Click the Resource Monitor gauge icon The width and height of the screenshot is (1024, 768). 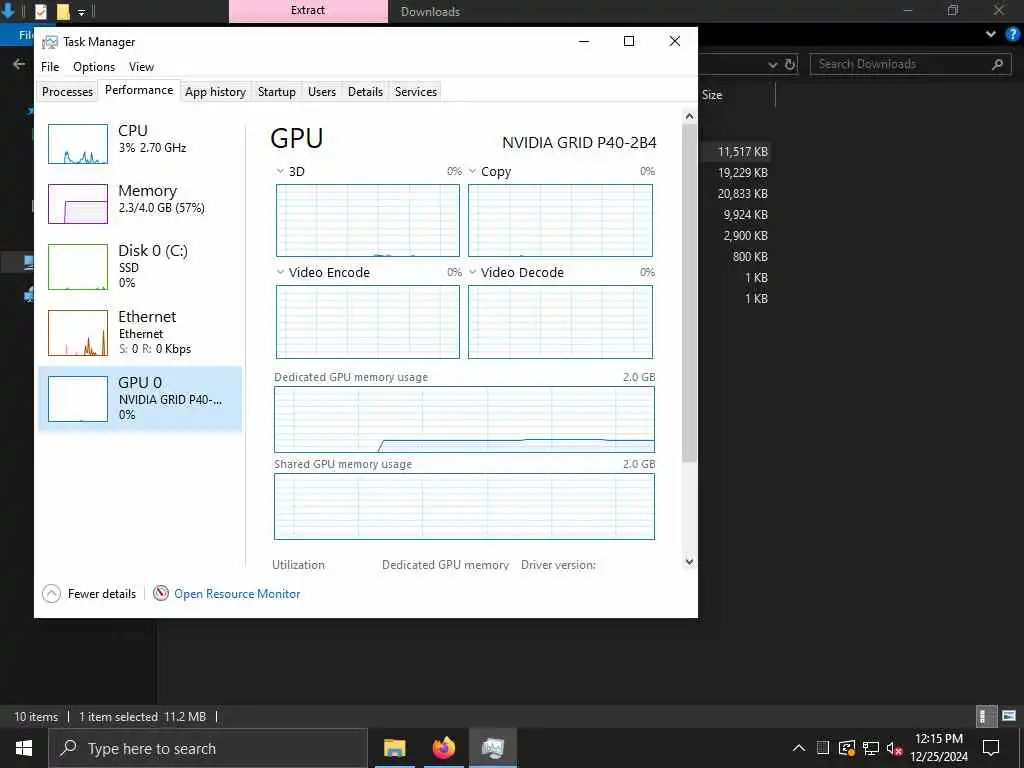tap(161, 593)
